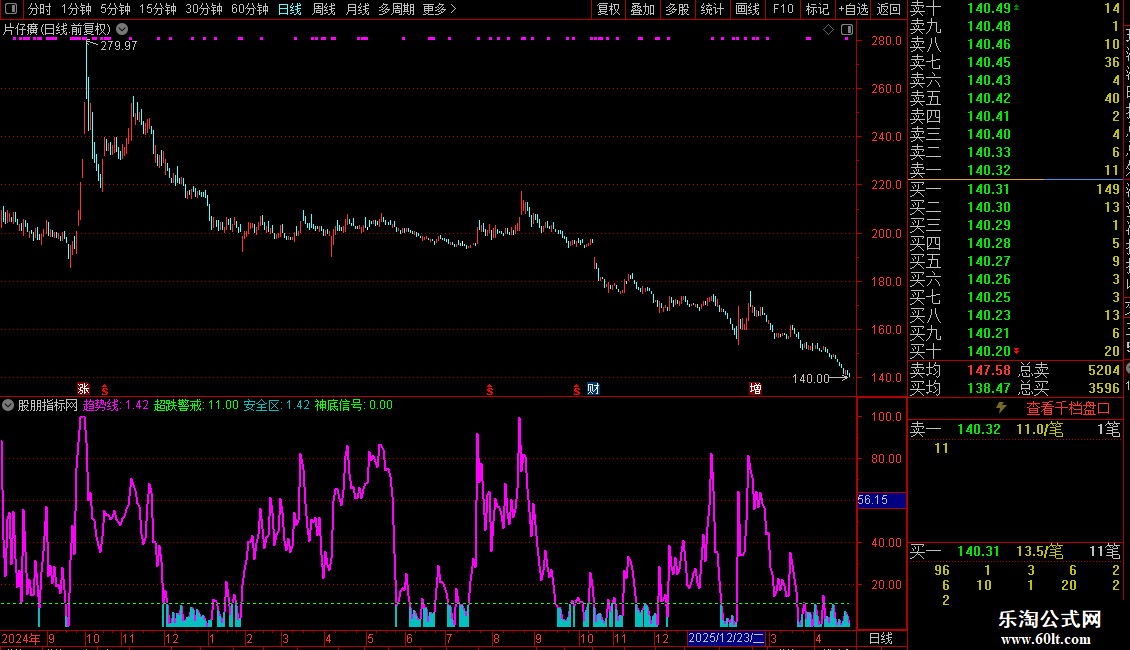Click the 标记 mark button
The height and width of the screenshot is (650, 1130).
[x=817, y=9]
